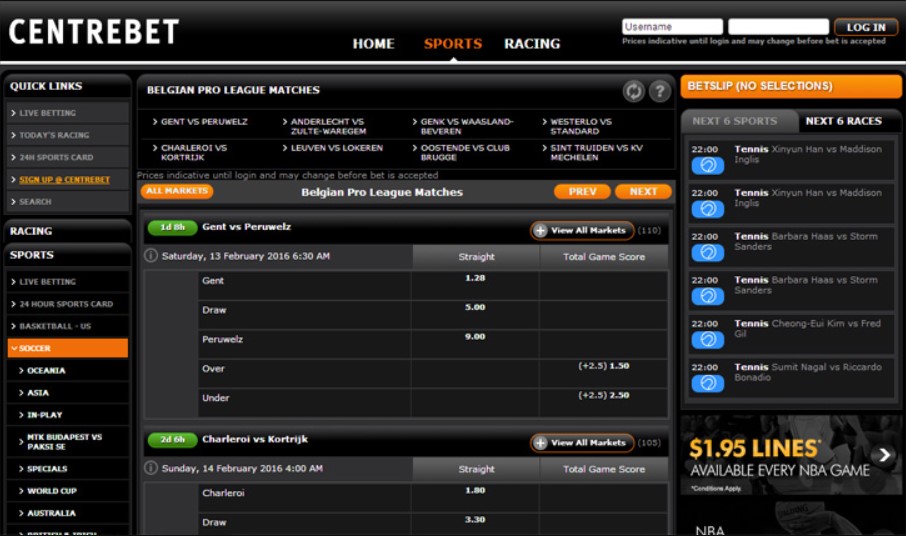906x536 pixels.
Task: Expand Basketball - US category
Action: click(68, 326)
